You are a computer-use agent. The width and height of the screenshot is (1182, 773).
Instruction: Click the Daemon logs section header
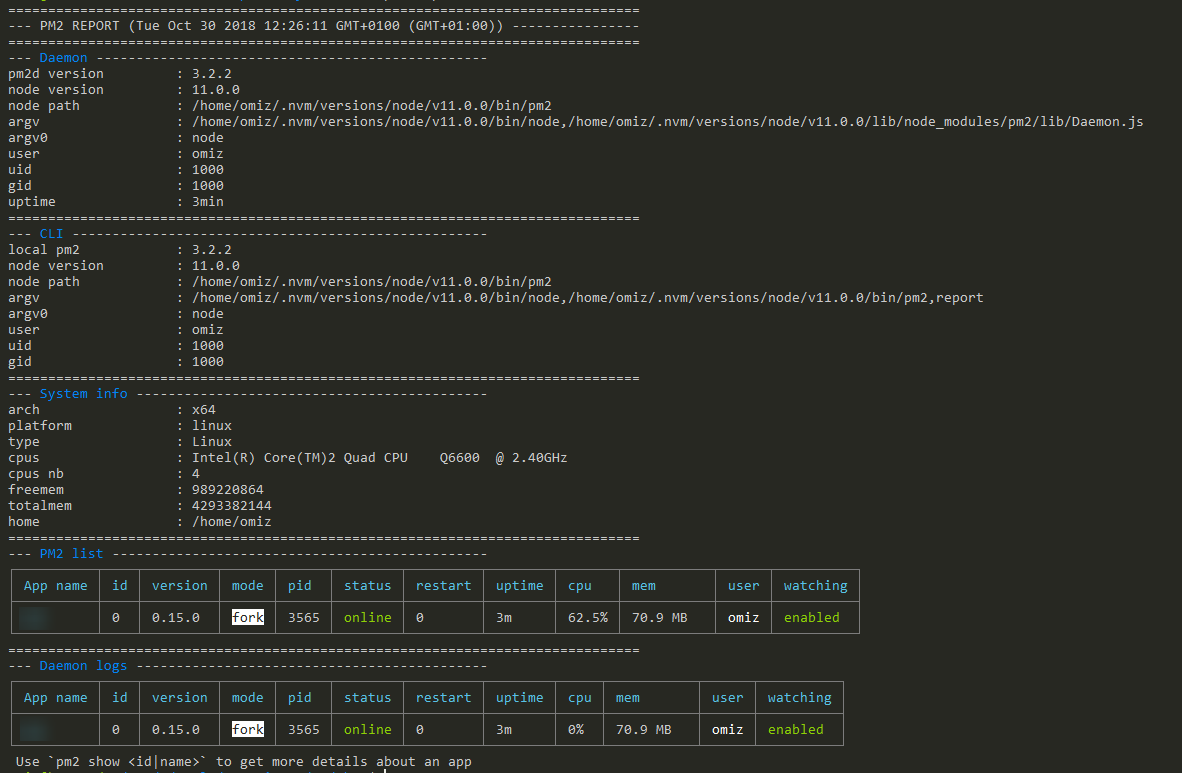coord(83,665)
